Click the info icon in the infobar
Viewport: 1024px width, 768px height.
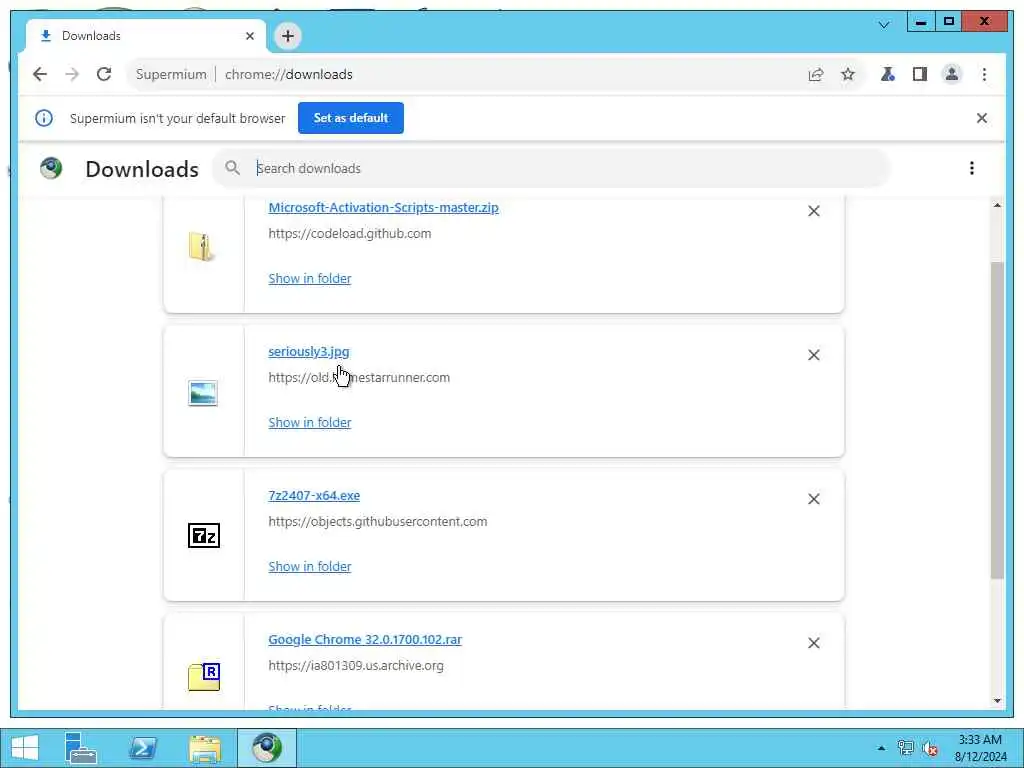coord(44,118)
